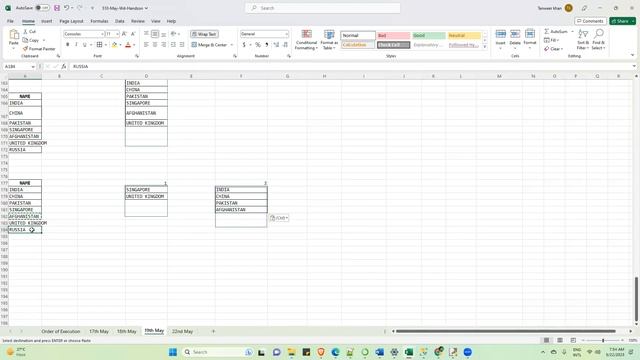Align cell text to the right
Screen dimensions: 640x360
tap(164, 44)
